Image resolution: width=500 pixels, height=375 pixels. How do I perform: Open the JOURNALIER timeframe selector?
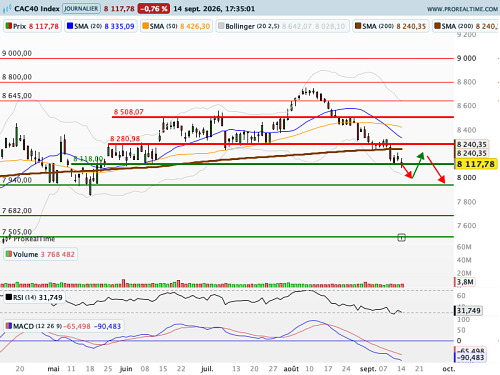[81, 9]
